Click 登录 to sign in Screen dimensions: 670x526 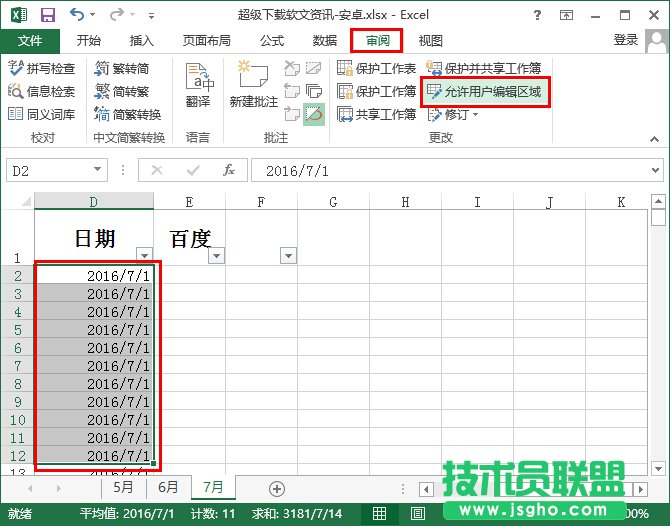click(x=626, y=40)
